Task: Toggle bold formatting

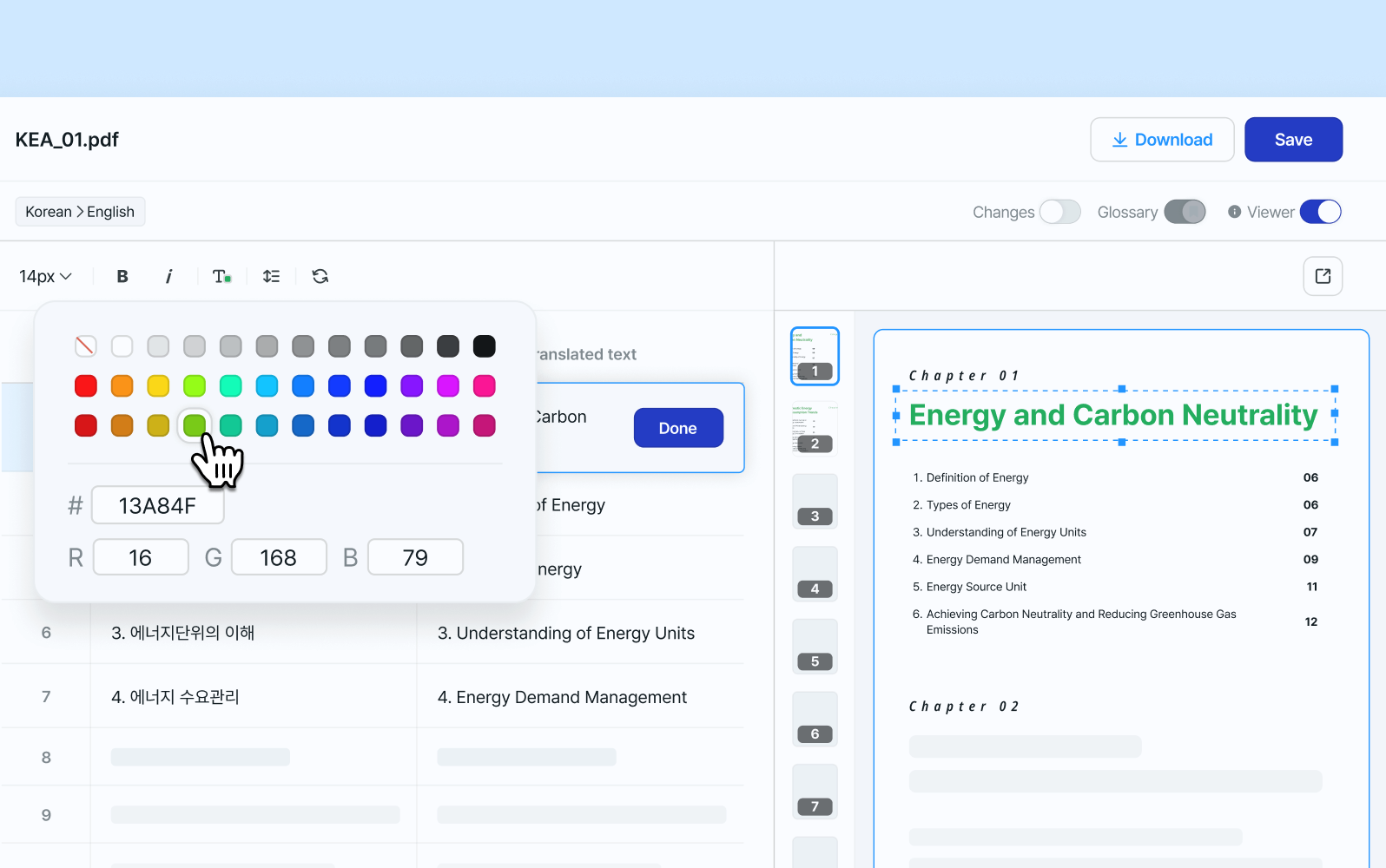Action: click(122, 276)
